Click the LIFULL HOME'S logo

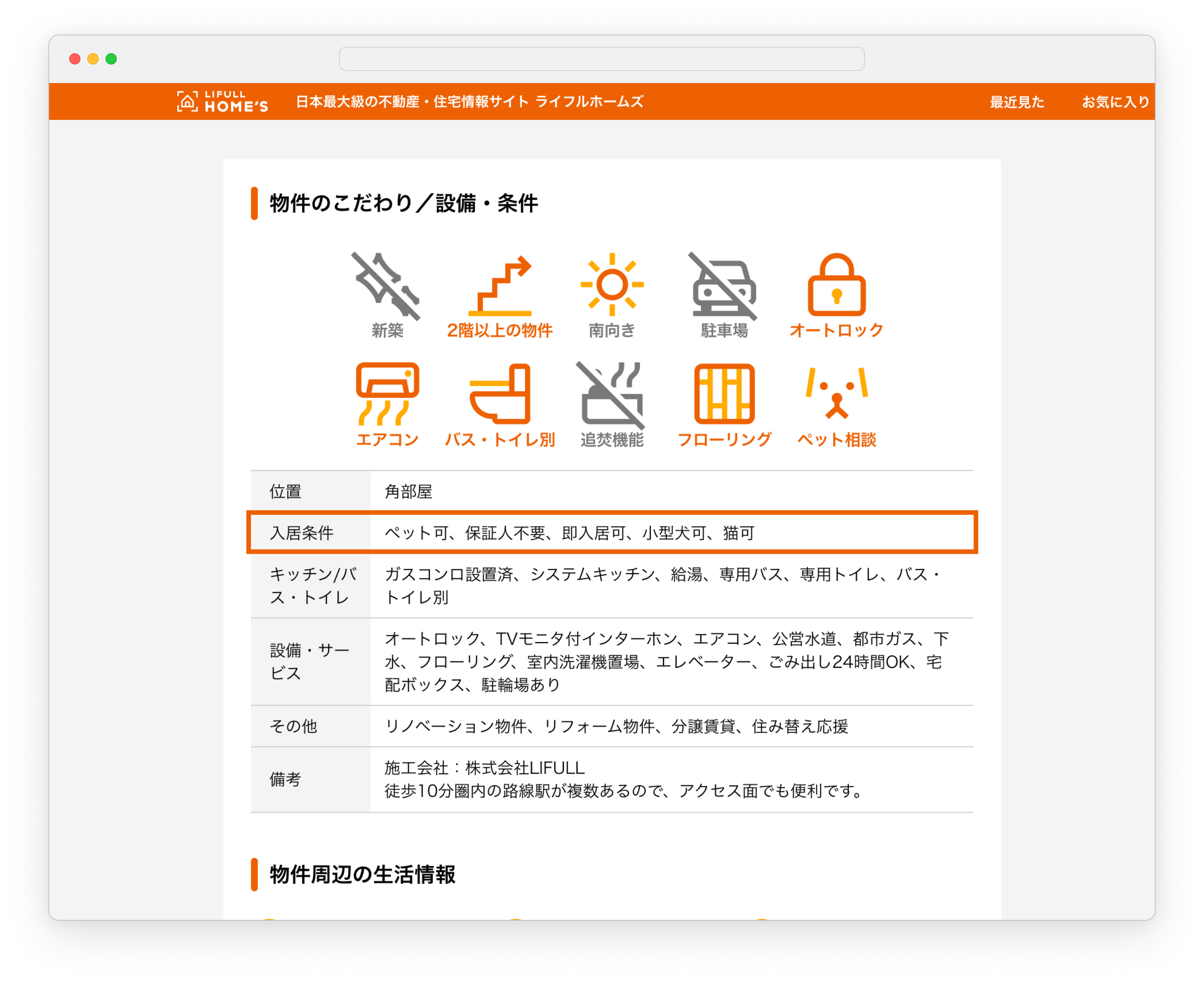(222, 102)
